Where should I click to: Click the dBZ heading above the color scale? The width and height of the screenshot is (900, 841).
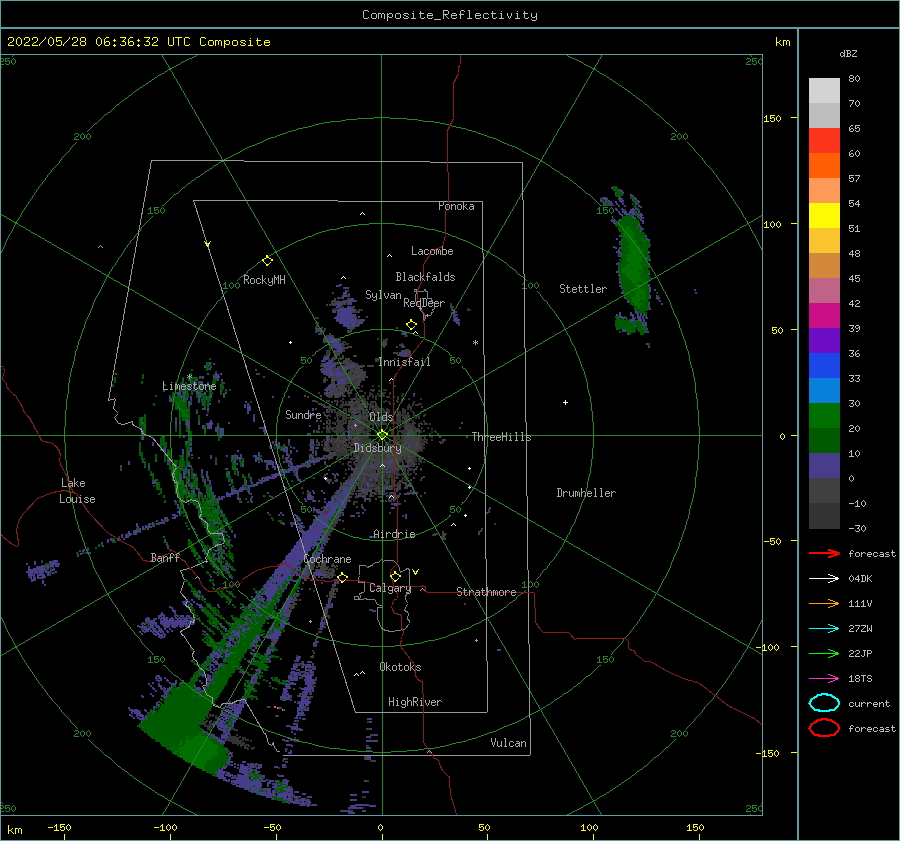[848, 53]
